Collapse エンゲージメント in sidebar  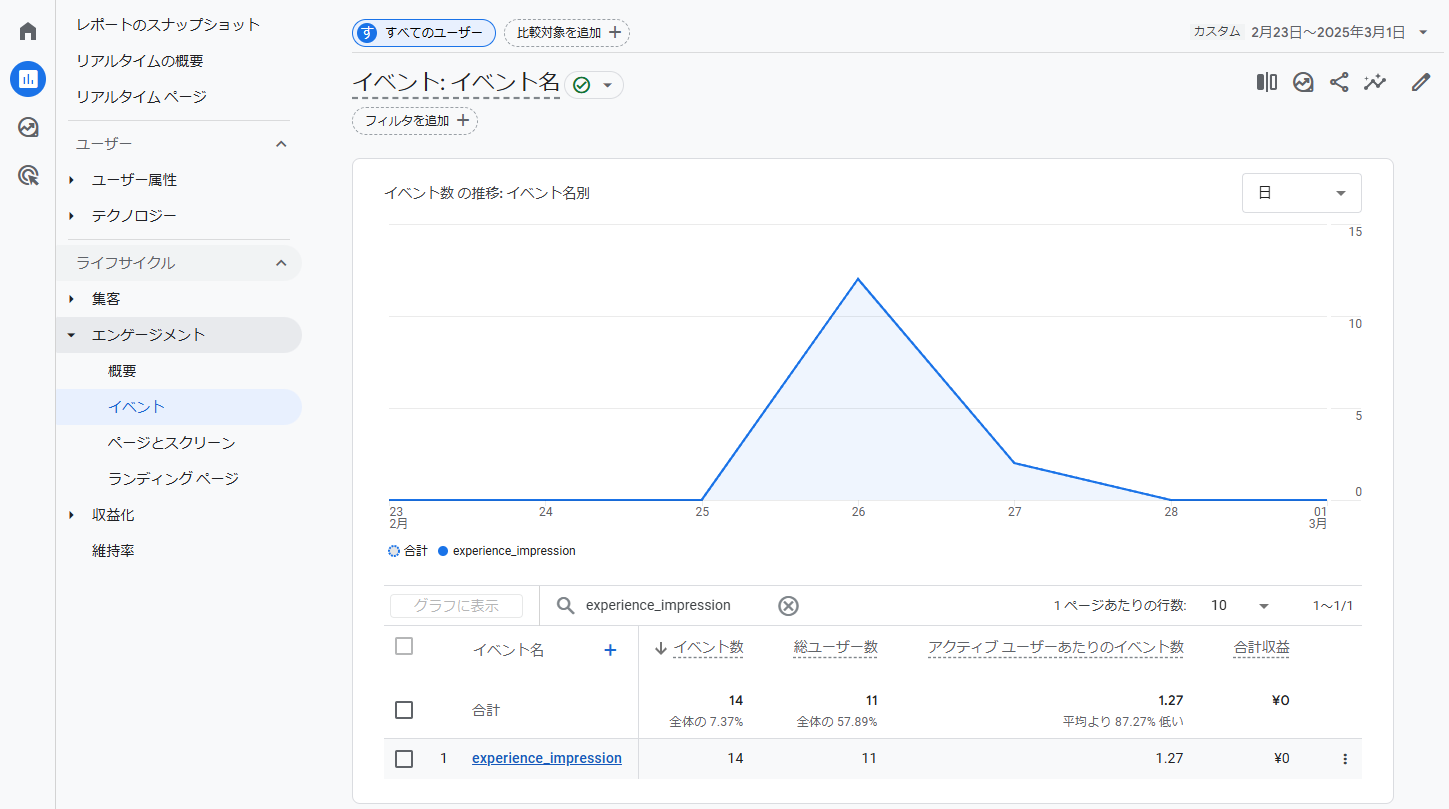[71, 335]
